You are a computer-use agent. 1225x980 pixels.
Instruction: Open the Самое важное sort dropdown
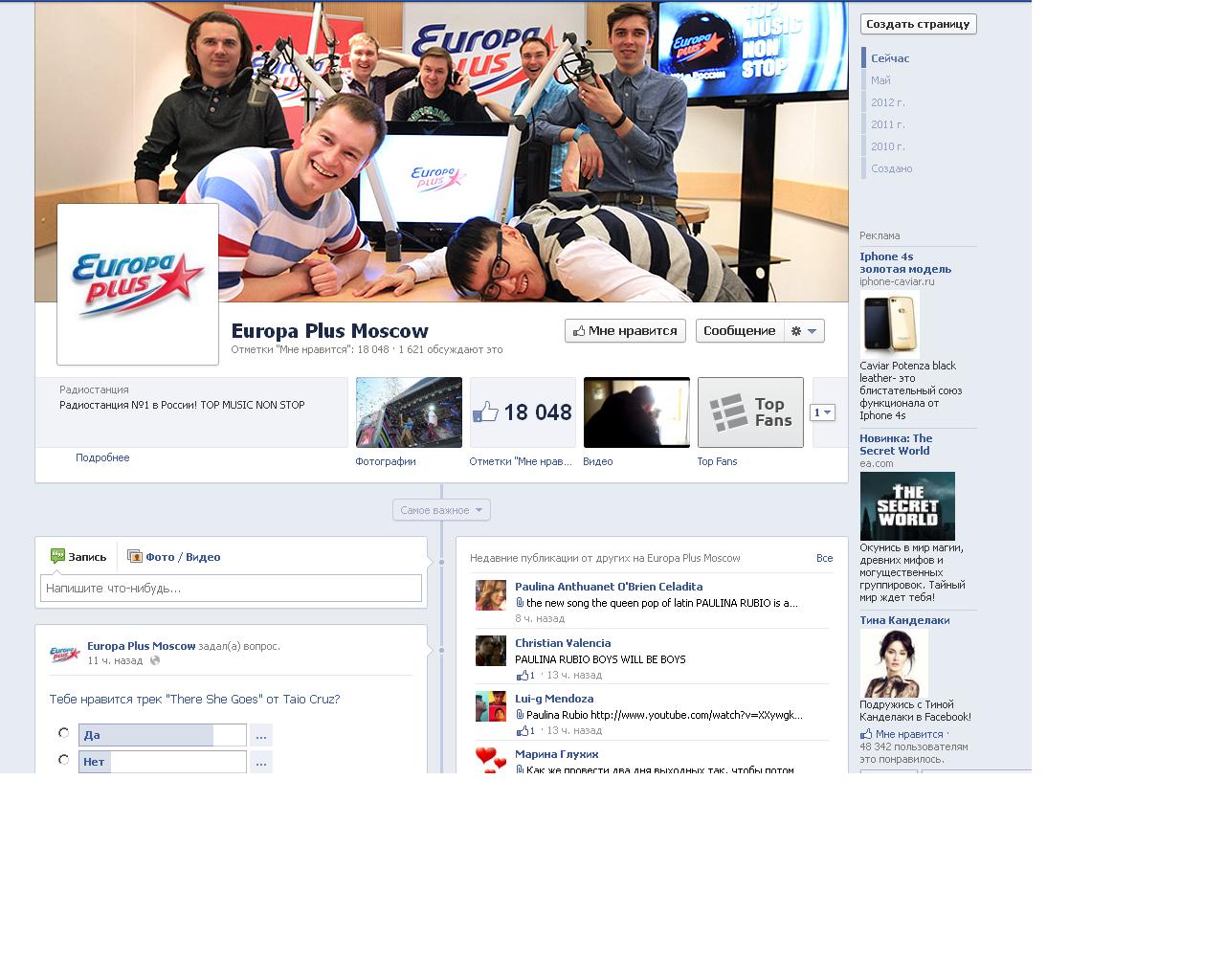(x=441, y=510)
